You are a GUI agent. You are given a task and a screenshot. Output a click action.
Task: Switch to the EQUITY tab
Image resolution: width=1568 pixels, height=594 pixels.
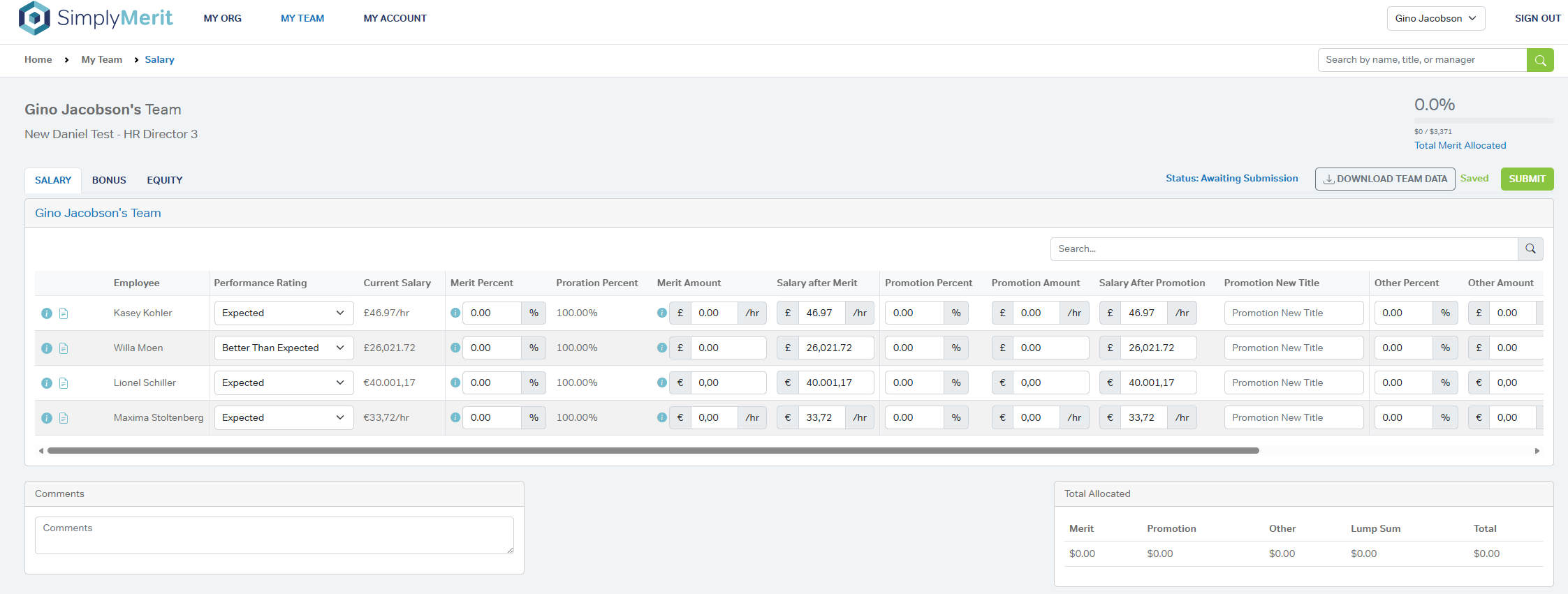[x=164, y=180]
